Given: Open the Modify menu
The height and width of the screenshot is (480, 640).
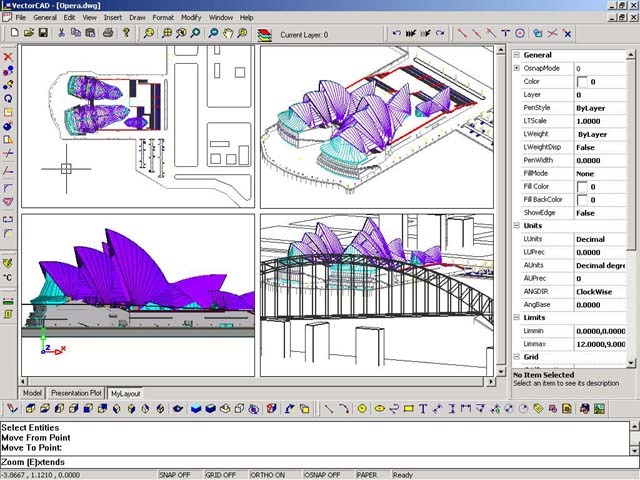Looking at the screenshot, I should [191, 18].
